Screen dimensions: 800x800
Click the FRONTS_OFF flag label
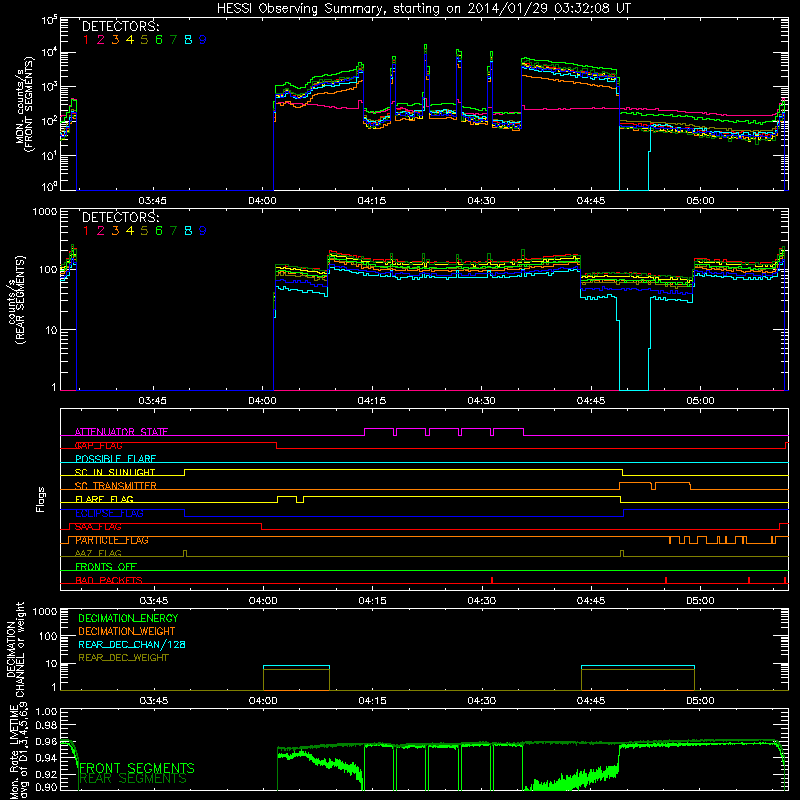[106, 567]
